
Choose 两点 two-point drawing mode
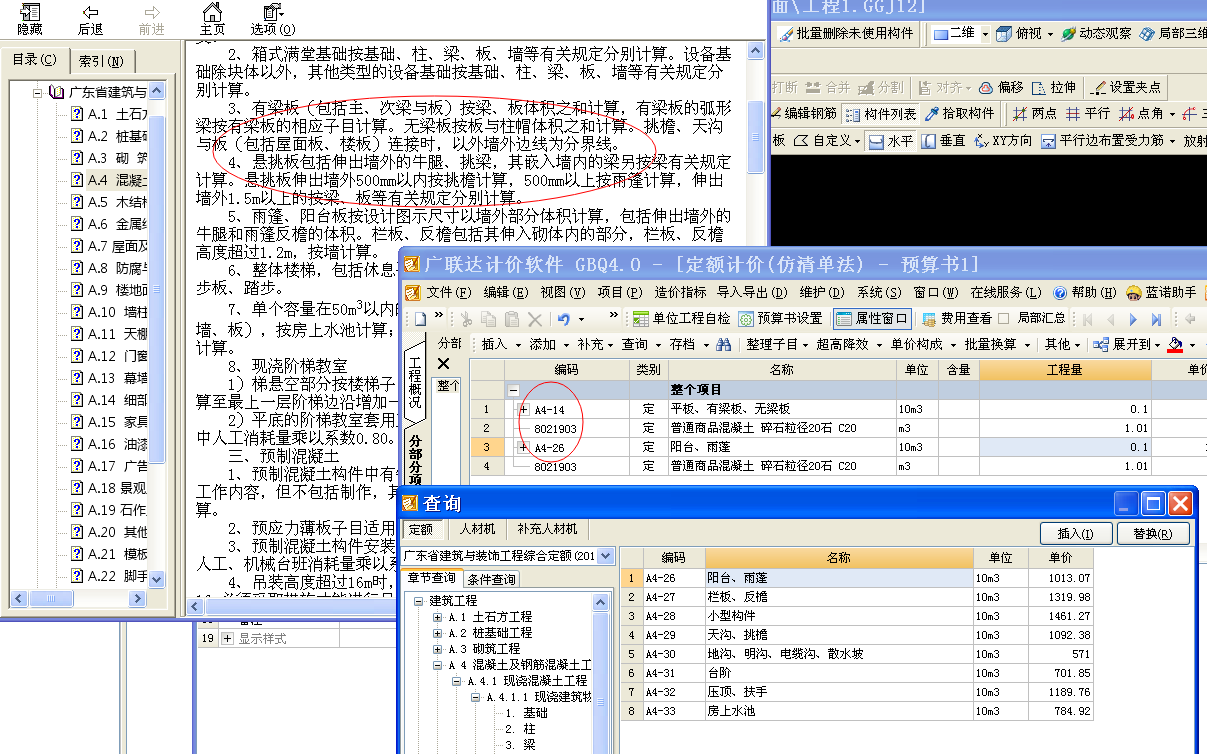click(1035, 114)
